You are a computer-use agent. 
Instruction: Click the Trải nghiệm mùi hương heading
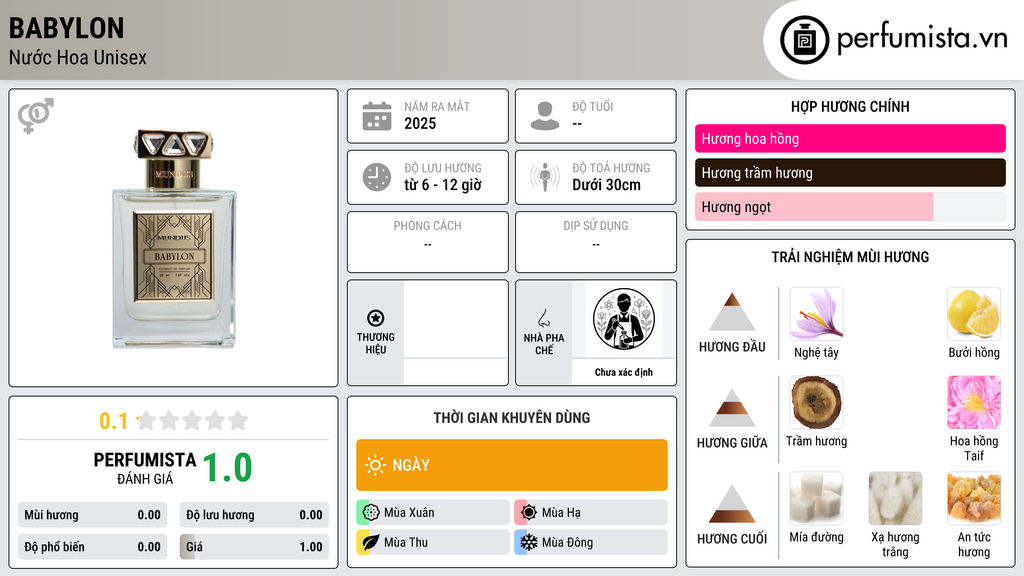click(850, 257)
